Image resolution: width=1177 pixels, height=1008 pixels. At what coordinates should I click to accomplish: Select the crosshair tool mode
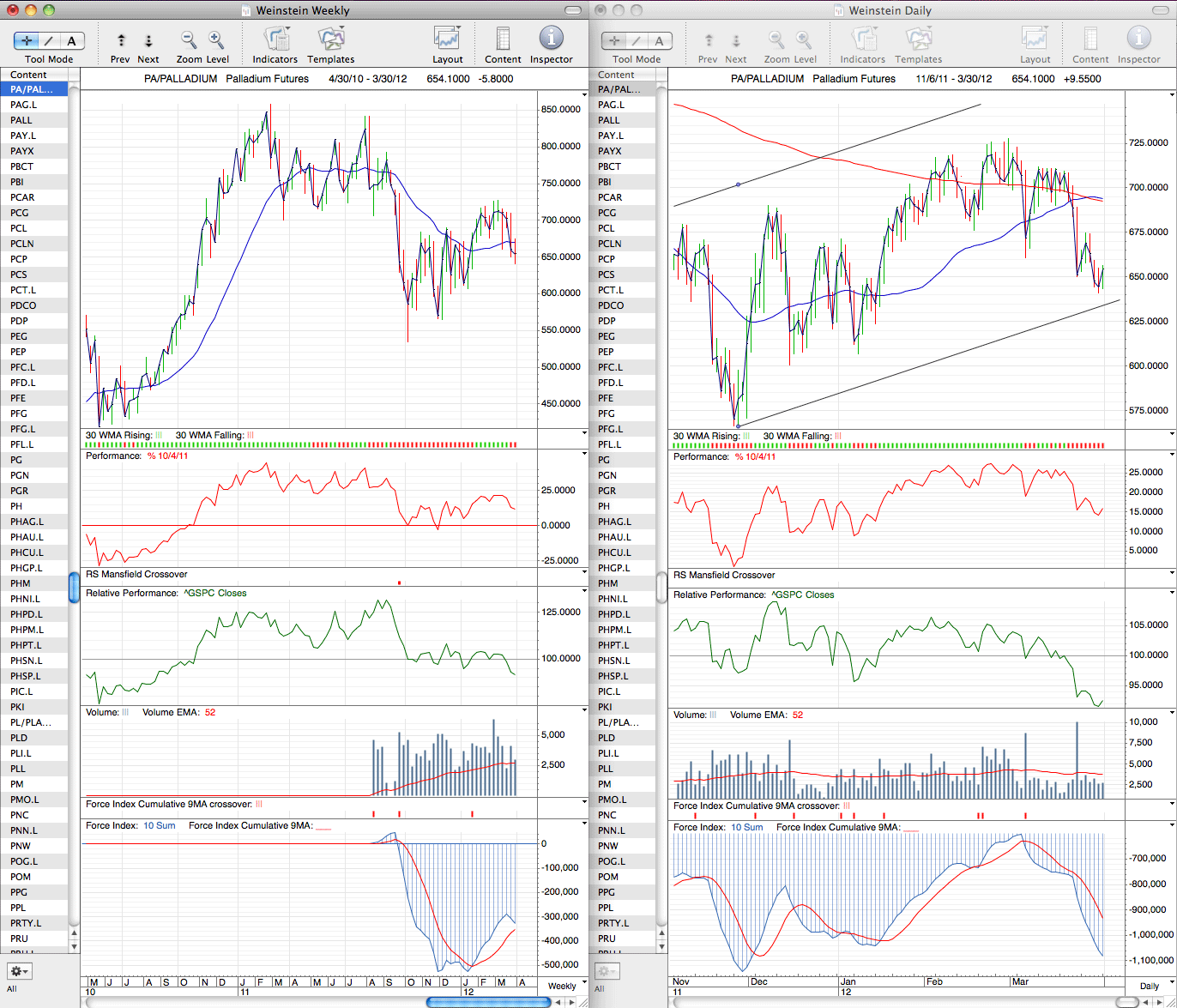point(26,41)
